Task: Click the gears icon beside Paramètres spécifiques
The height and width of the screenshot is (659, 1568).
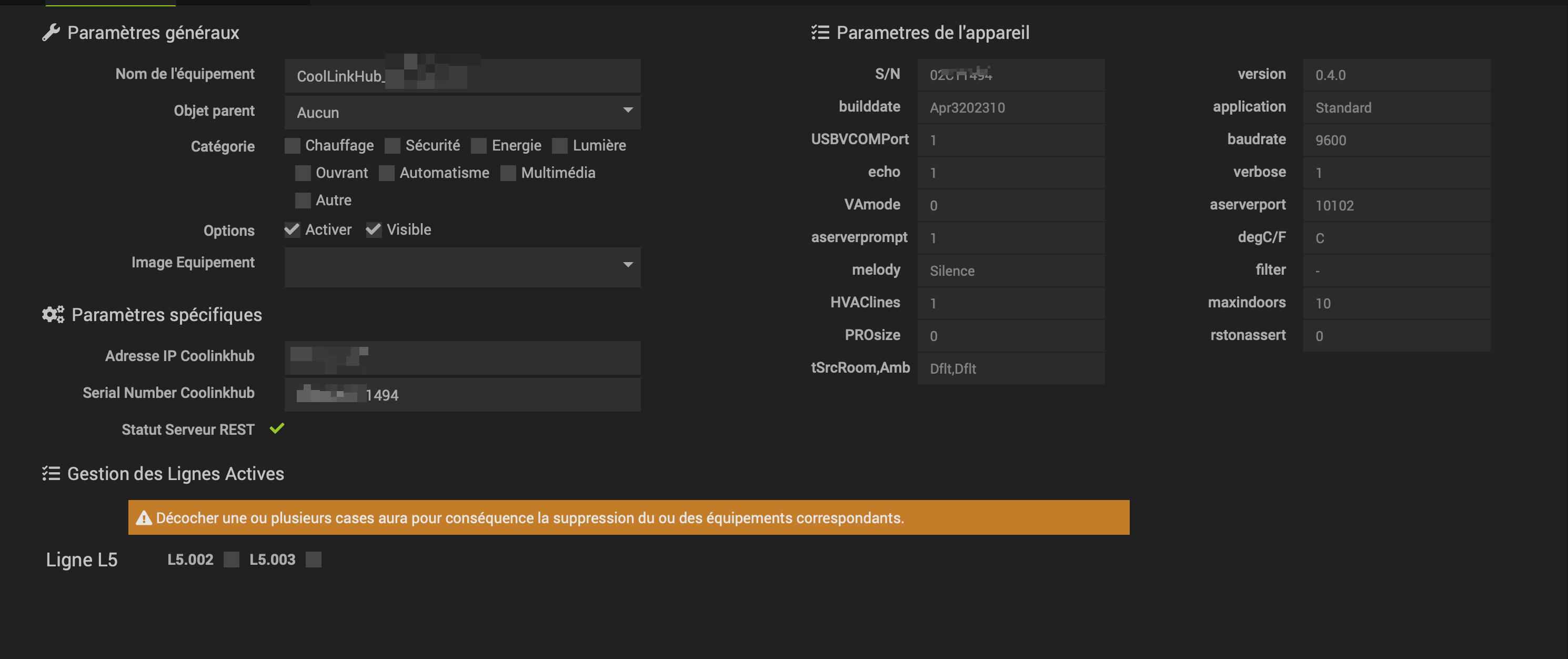Action: point(53,314)
